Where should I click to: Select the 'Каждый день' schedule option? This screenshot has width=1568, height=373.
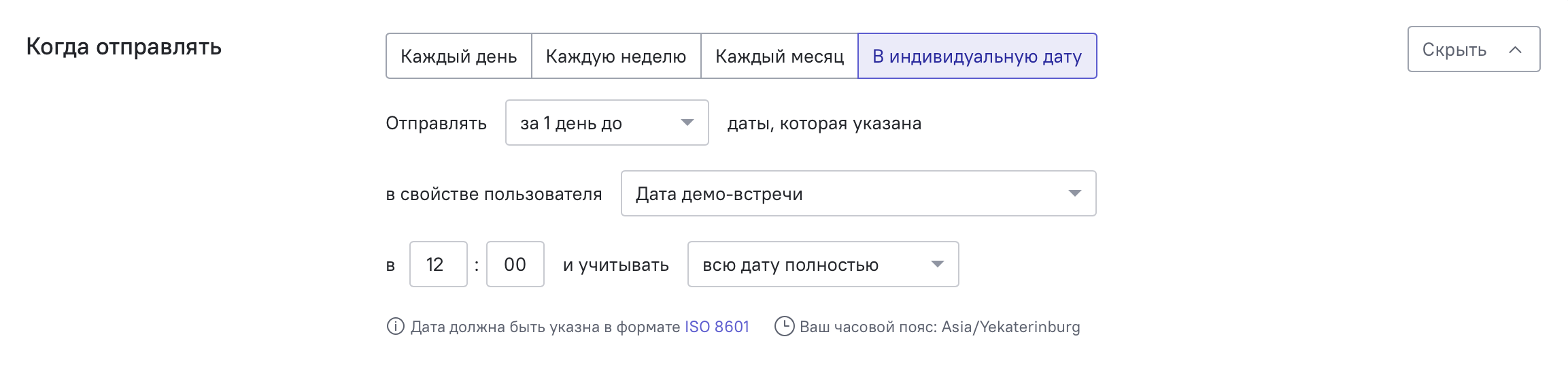coord(459,56)
